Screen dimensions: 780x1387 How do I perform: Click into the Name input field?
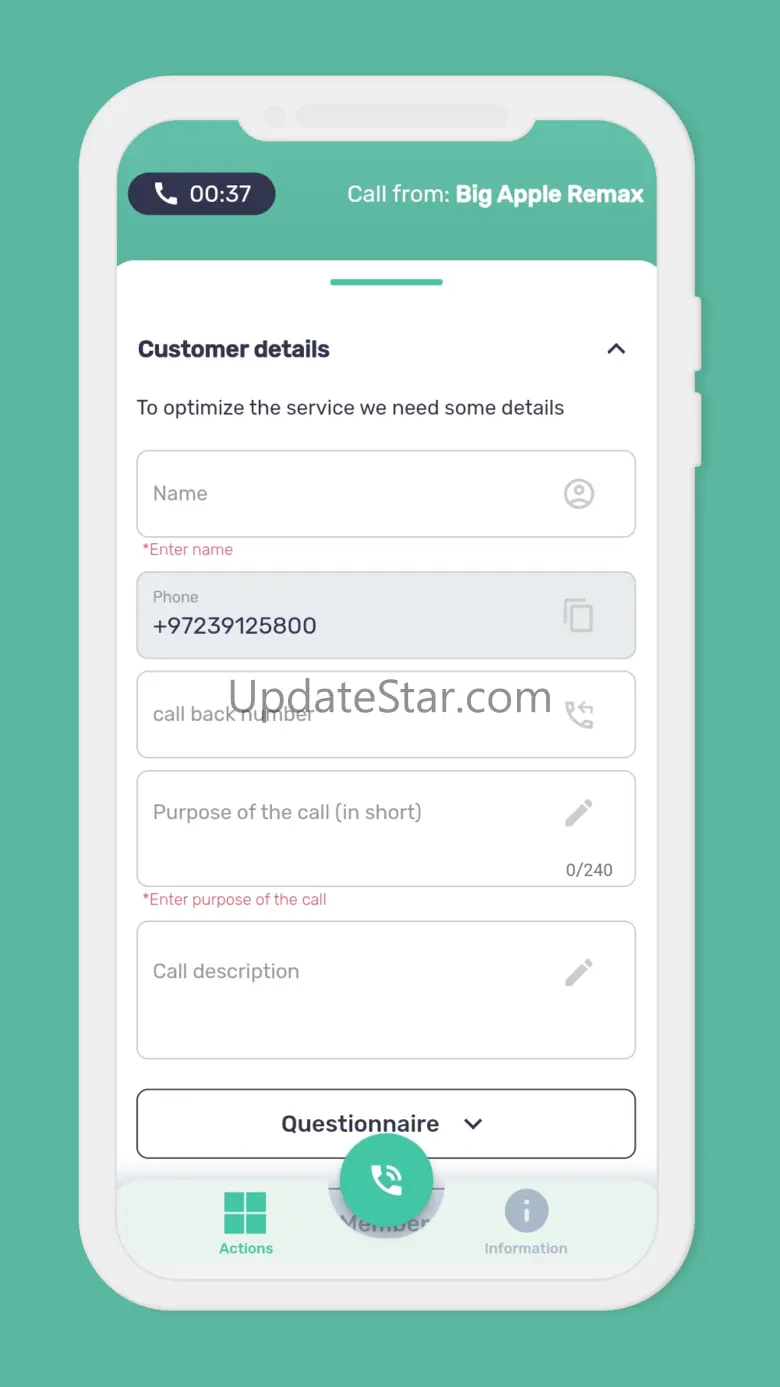386,494
